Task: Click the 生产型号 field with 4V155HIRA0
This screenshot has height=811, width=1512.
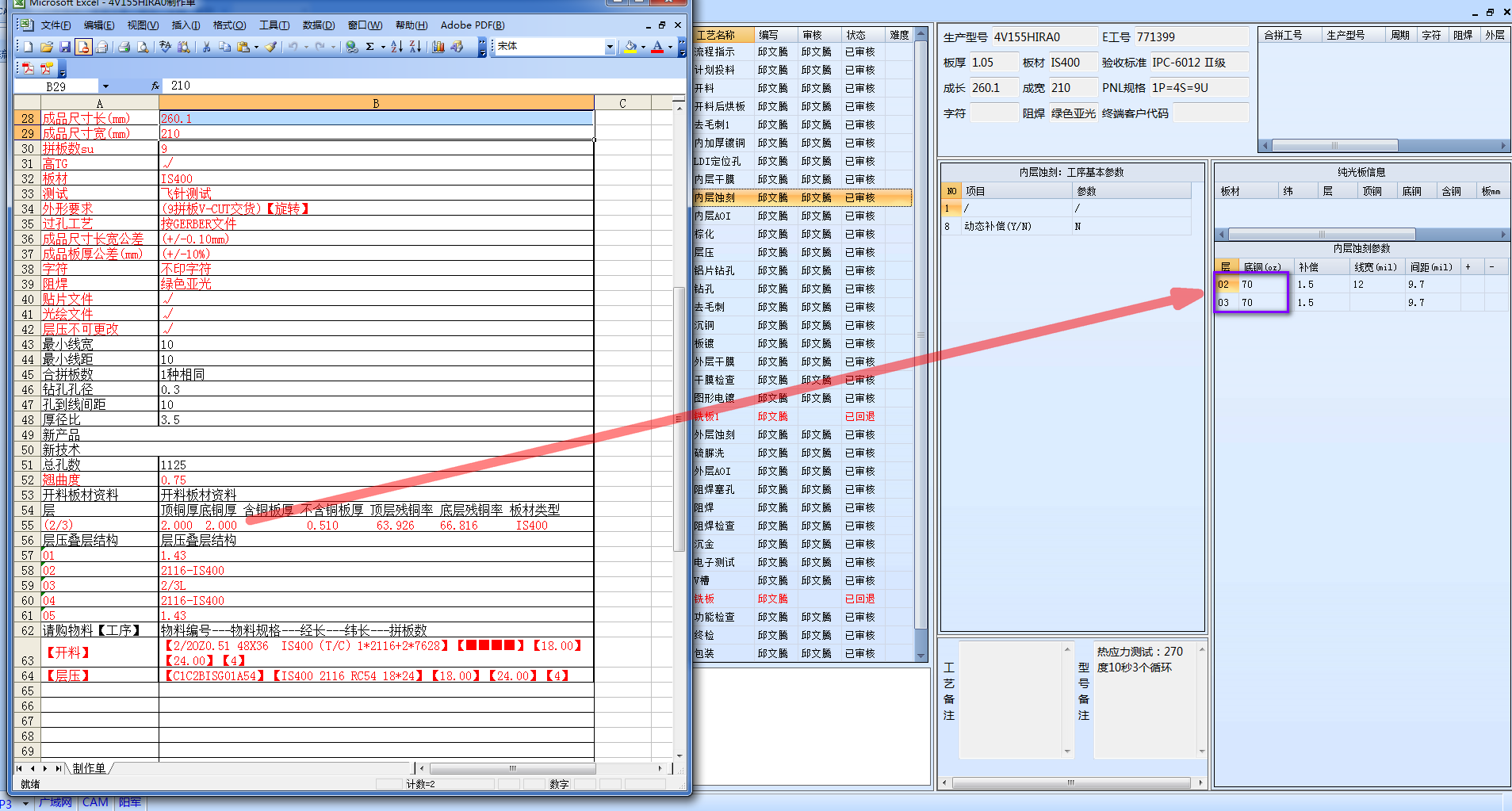Action: (x=1043, y=37)
